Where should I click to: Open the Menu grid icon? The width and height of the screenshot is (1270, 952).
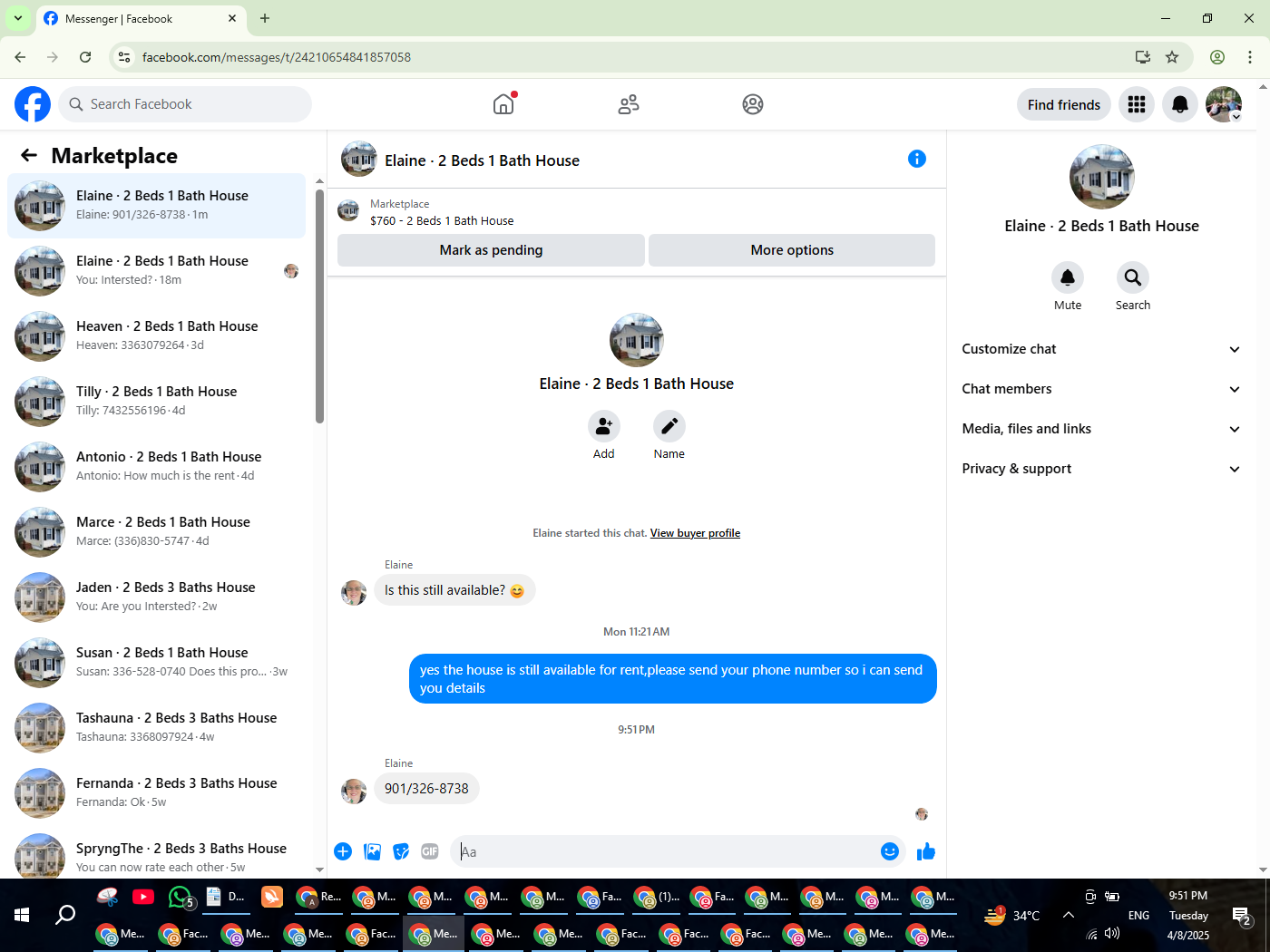(1137, 104)
